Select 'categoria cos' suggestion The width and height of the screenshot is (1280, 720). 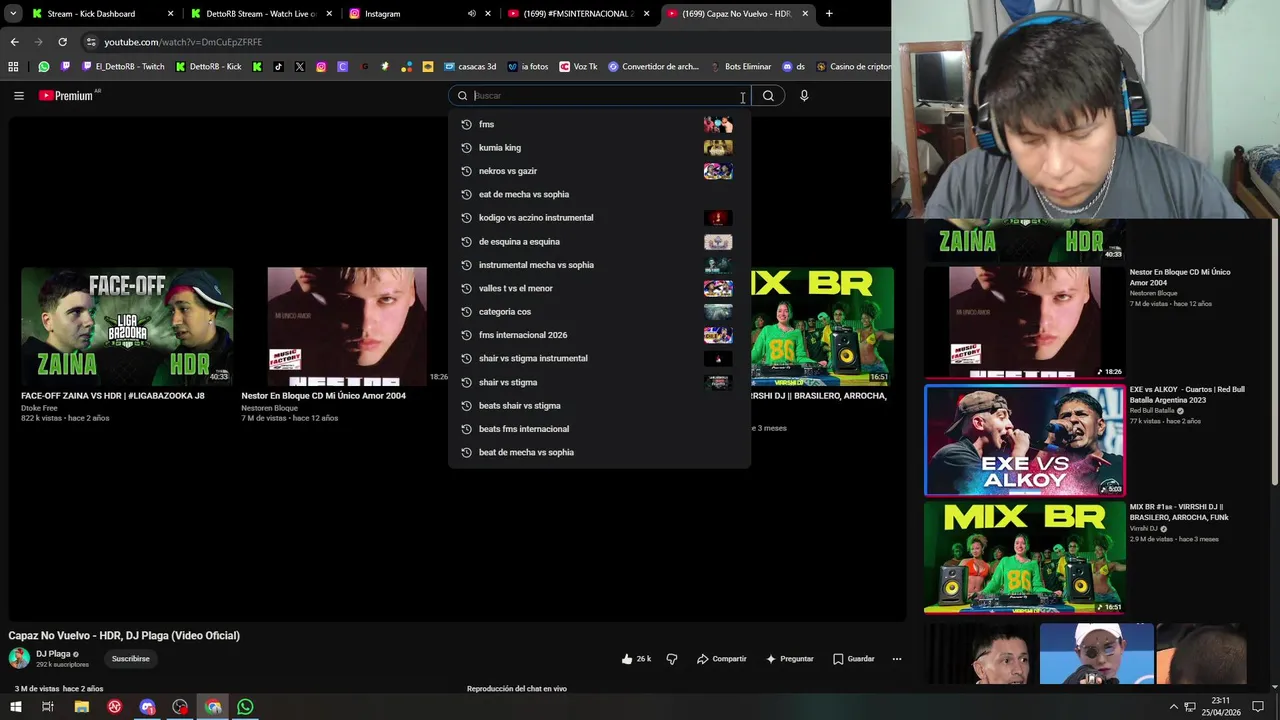[599, 312]
